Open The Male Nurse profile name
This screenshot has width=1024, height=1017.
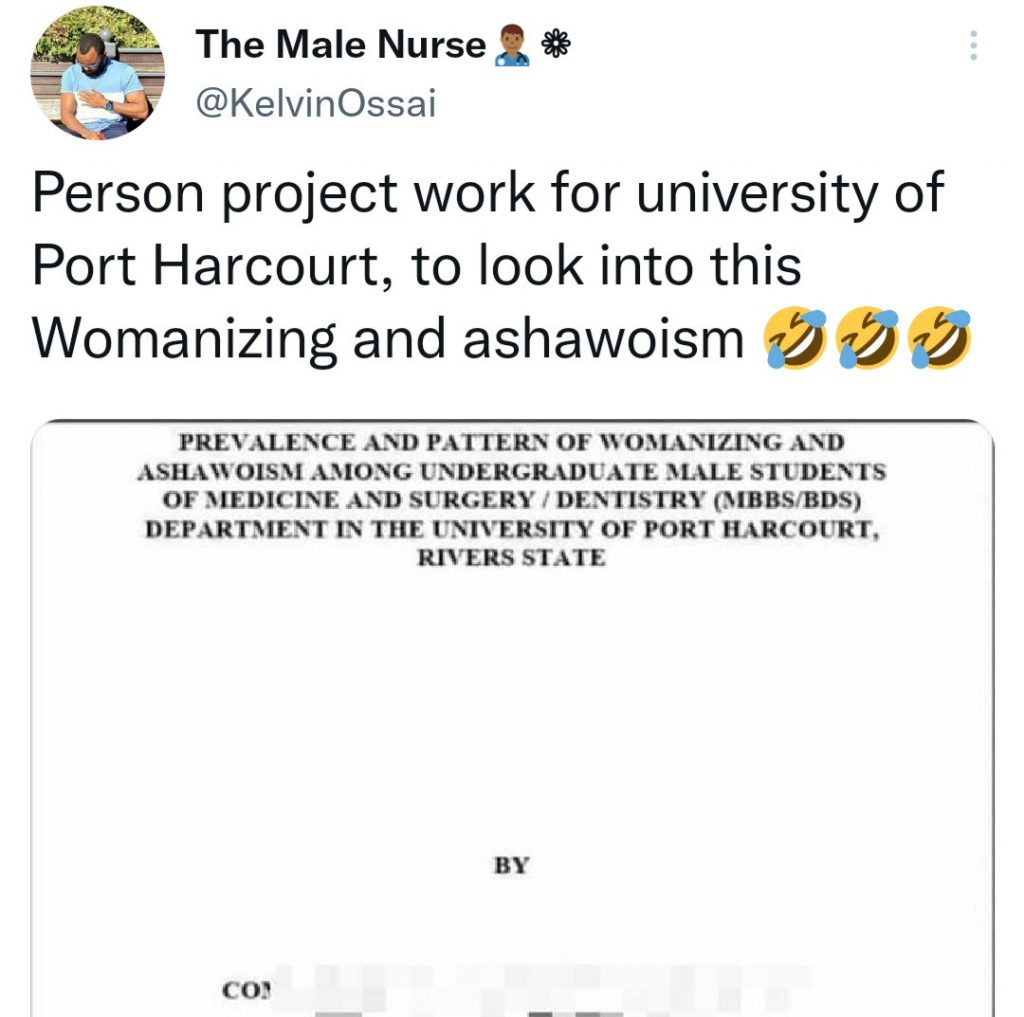(340, 44)
